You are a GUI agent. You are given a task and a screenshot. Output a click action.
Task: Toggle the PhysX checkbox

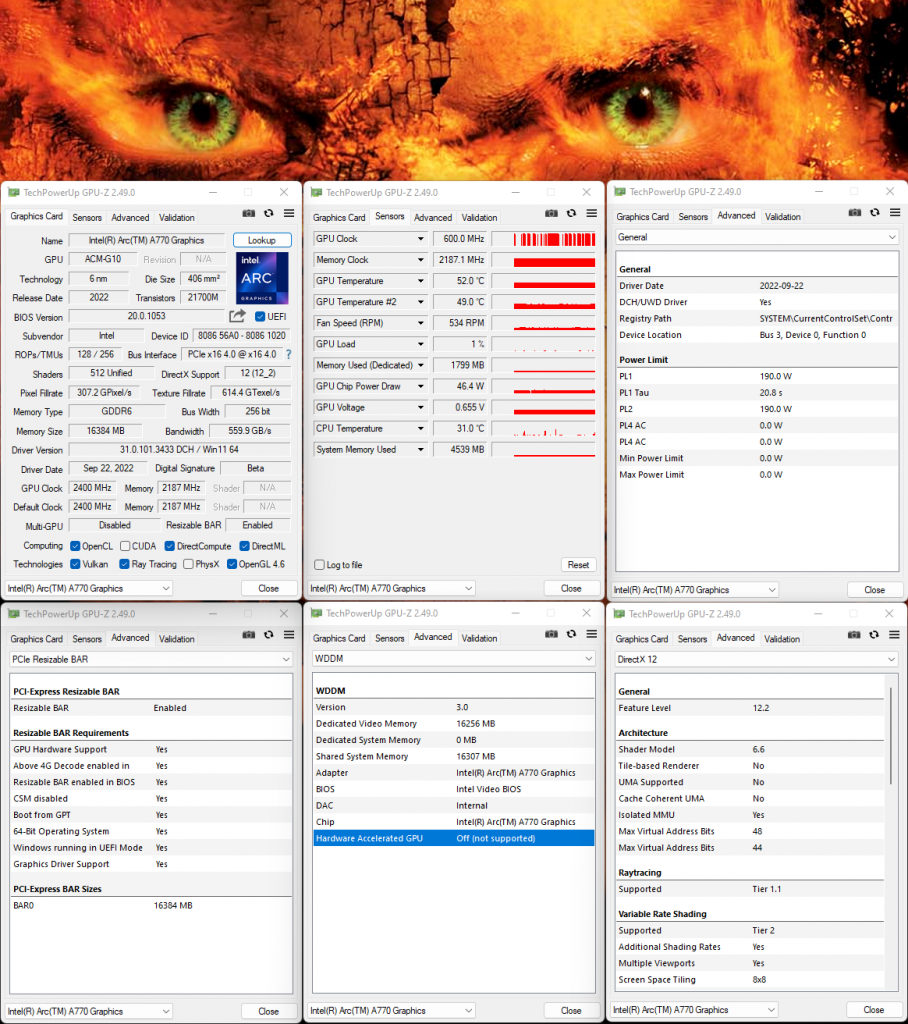(188, 564)
